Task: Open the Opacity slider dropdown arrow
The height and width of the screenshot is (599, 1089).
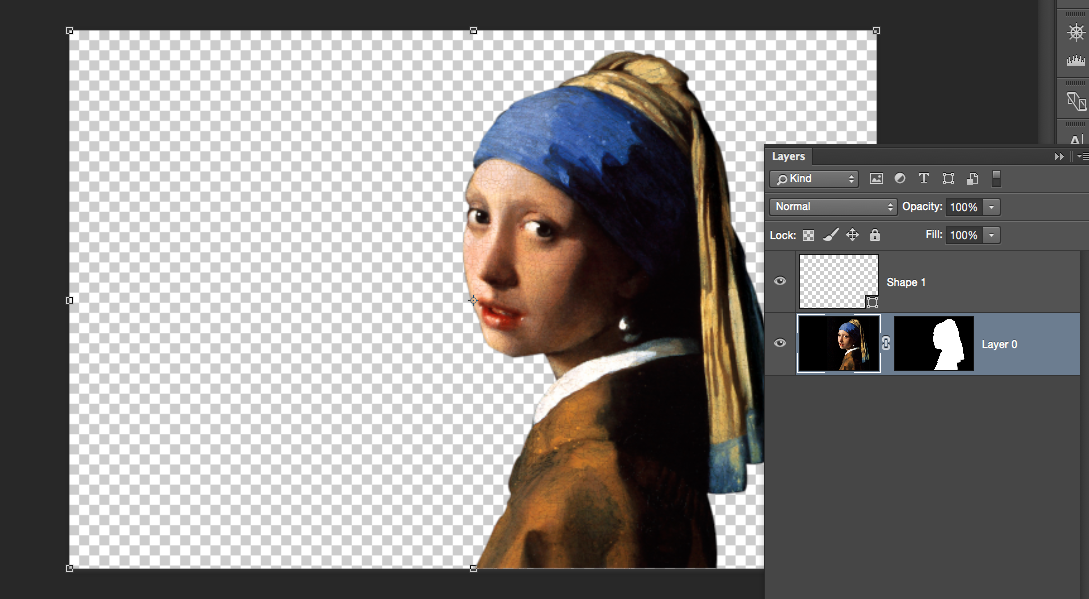Action: [x=992, y=207]
